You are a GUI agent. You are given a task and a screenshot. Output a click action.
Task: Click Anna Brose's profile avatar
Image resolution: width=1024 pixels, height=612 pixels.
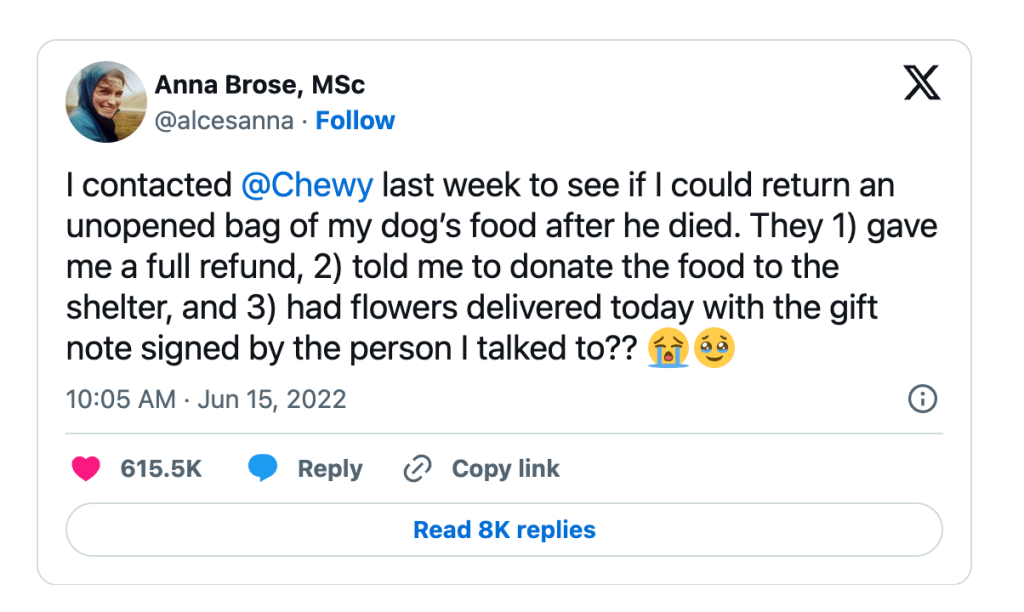click(105, 101)
